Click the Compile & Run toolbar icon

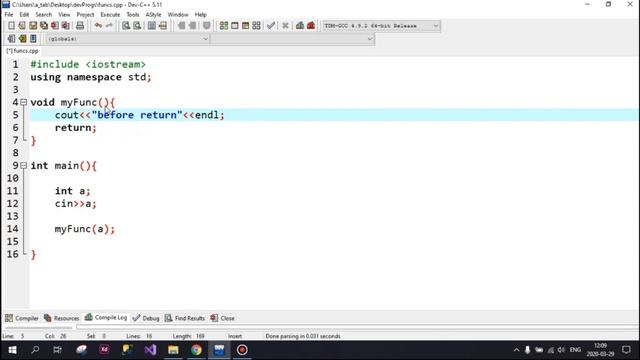point(245,26)
